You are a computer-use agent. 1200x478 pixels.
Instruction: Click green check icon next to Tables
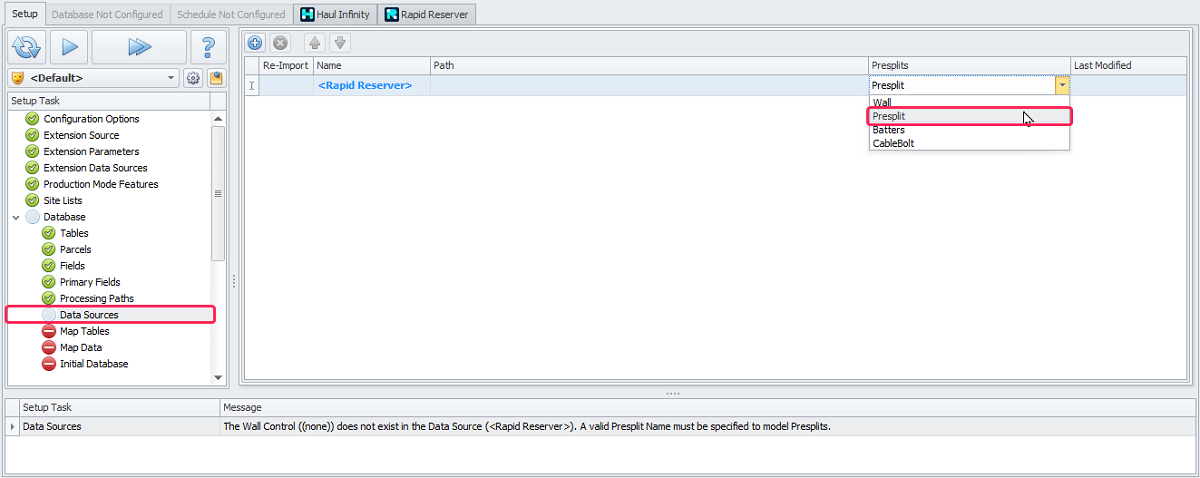coord(48,233)
